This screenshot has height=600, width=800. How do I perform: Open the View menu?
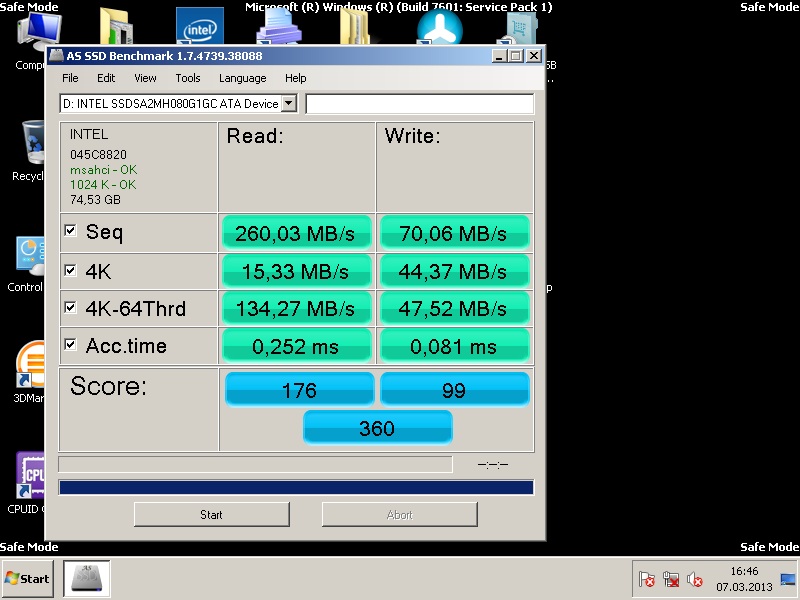click(x=145, y=78)
